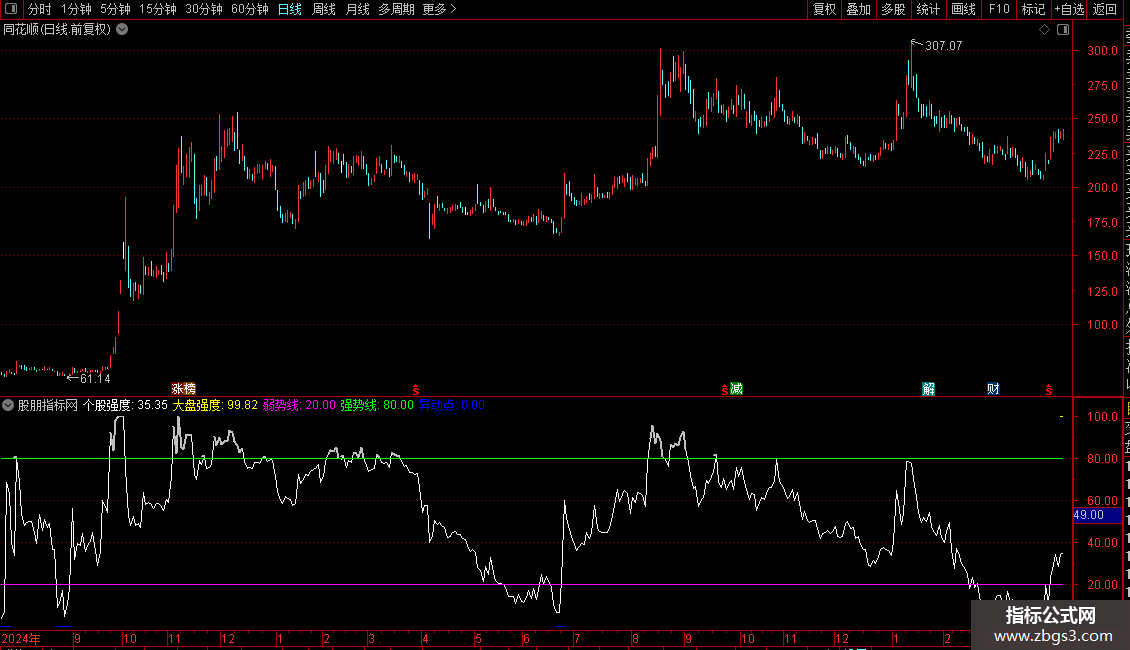The image size is (1130, 650).
Task: Open F10 company info
Action: 999,9
